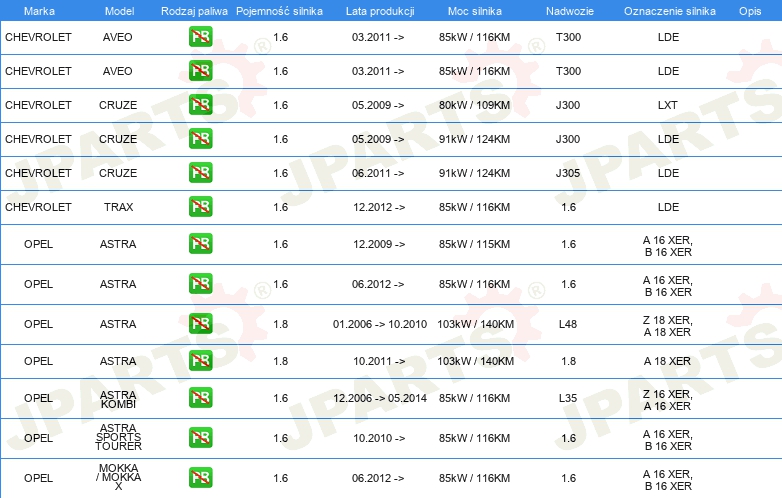782x498 pixels.
Task: Click the 10.2011 -> production date cell
Action: tap(379, 361)
